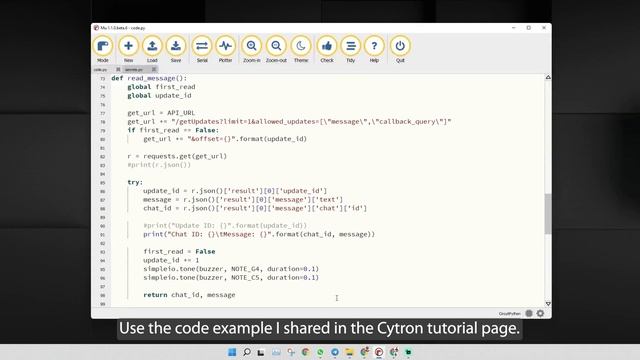This screenshot has height=360, width=640.
Task: Close the second editor tab
Action: point(153,69)
